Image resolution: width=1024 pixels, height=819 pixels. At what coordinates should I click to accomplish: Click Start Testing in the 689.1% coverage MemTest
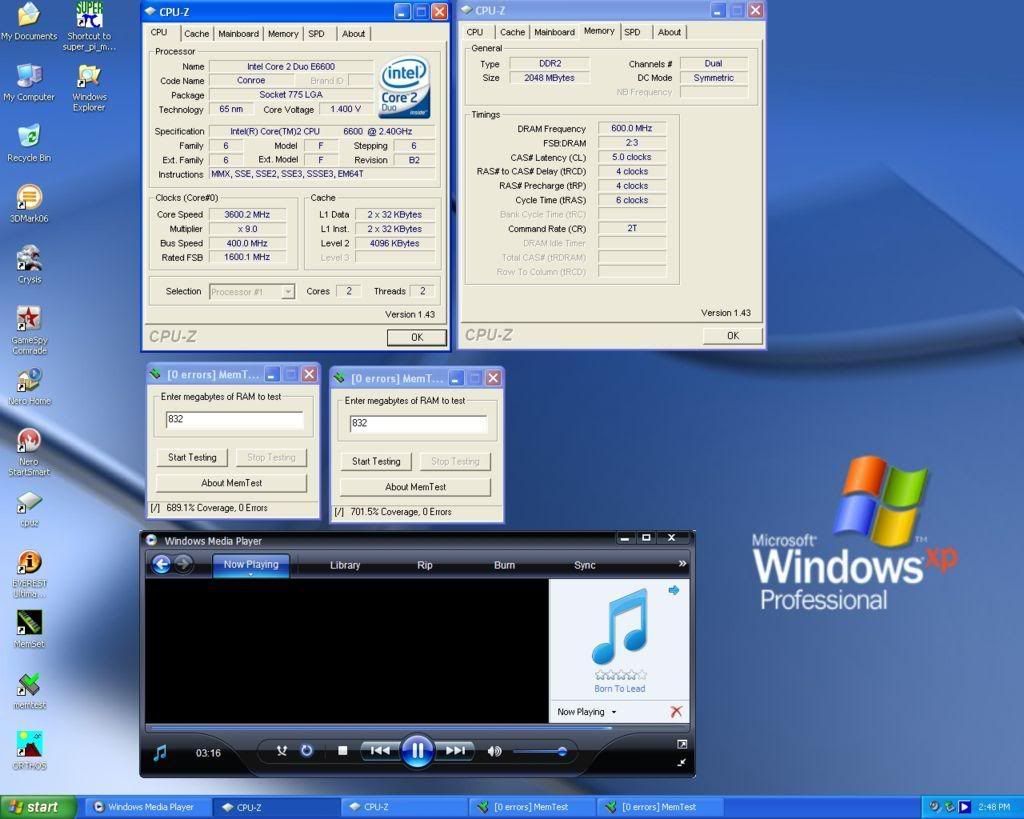[192, 458]
